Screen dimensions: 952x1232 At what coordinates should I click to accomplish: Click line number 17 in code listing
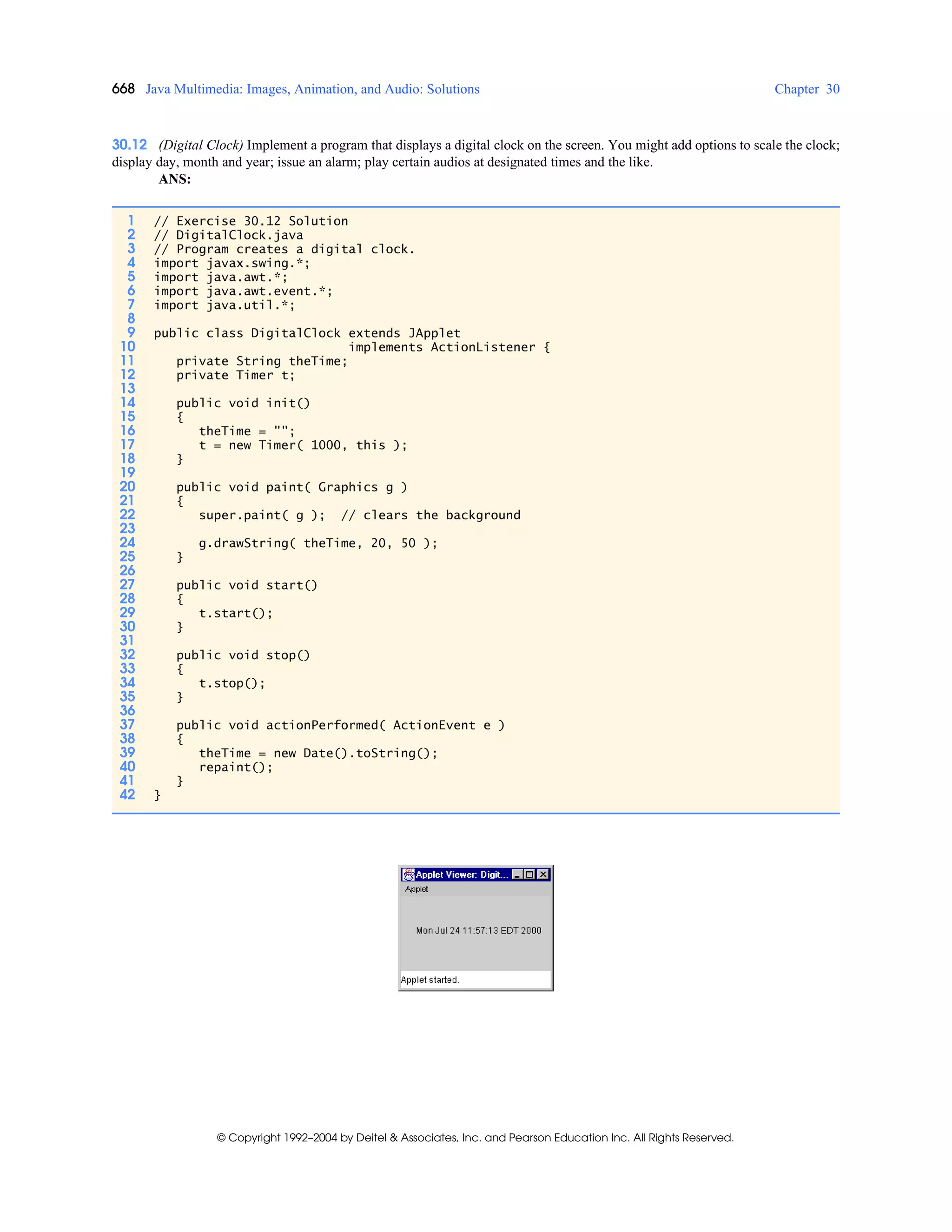[x=127, y=444]
